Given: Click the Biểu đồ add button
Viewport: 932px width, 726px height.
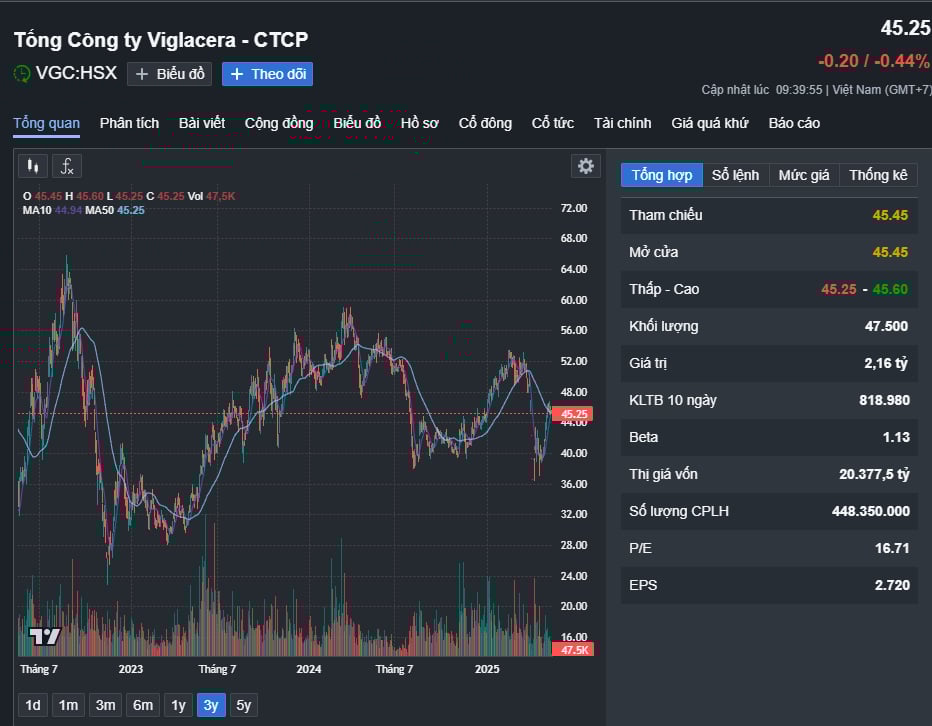Looking at the screenshot, I should pos(169,74).
